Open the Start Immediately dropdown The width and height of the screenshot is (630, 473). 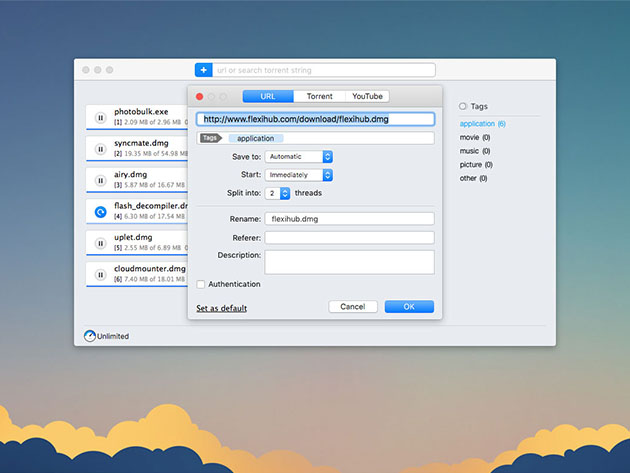(299, 175)
